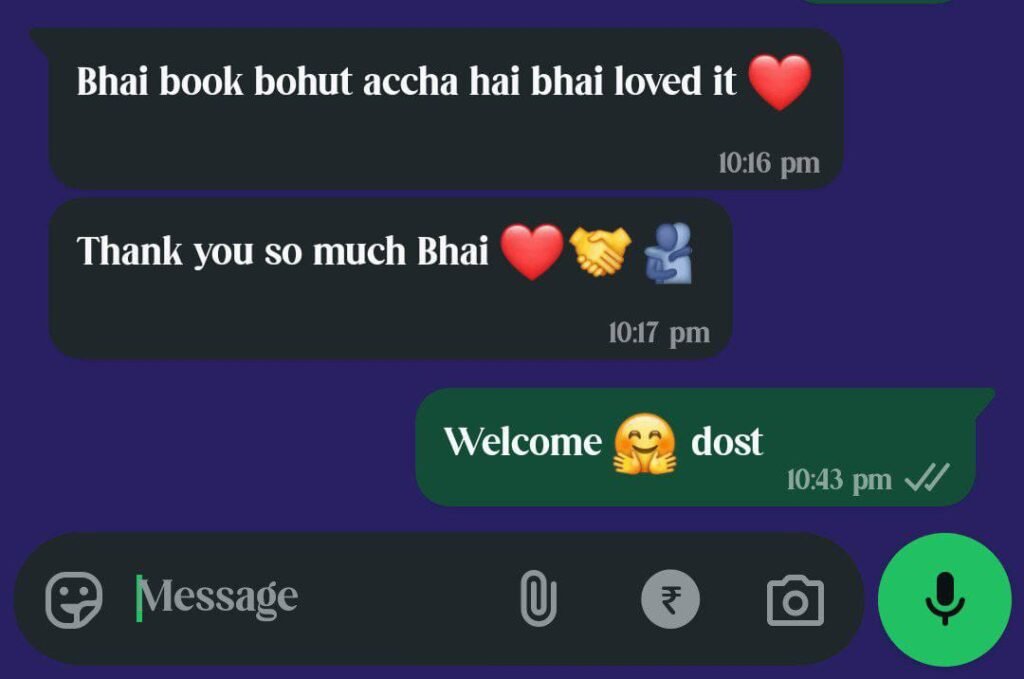Viewport: 1024px width, 679px height.
Task: Tap the 10:43 pm timestamp
Action: pos(839,480)
